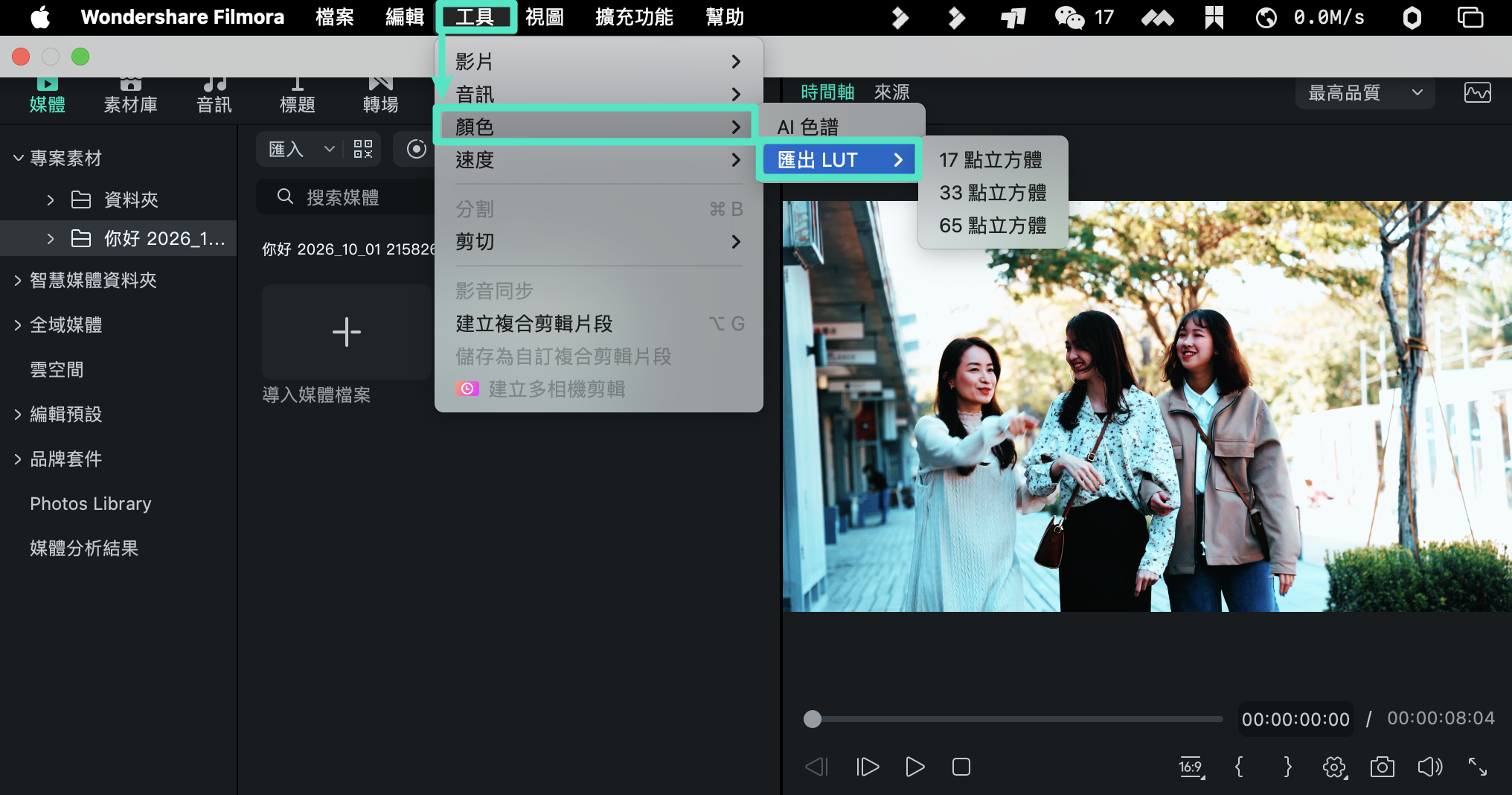Select Photos Library in the sidebar

(90, 503)
